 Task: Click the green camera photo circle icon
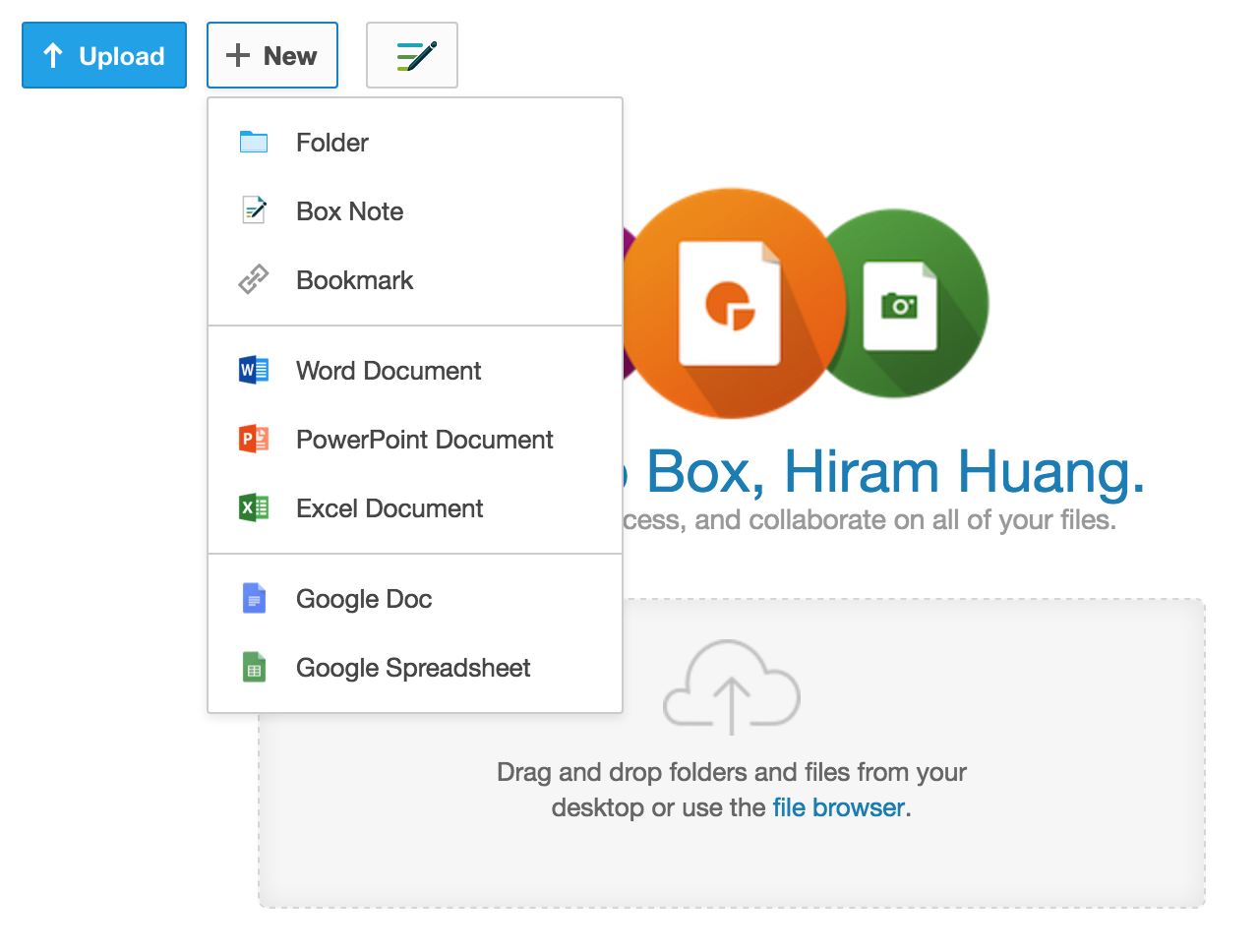pyautogui.click(x=900, y=304)
